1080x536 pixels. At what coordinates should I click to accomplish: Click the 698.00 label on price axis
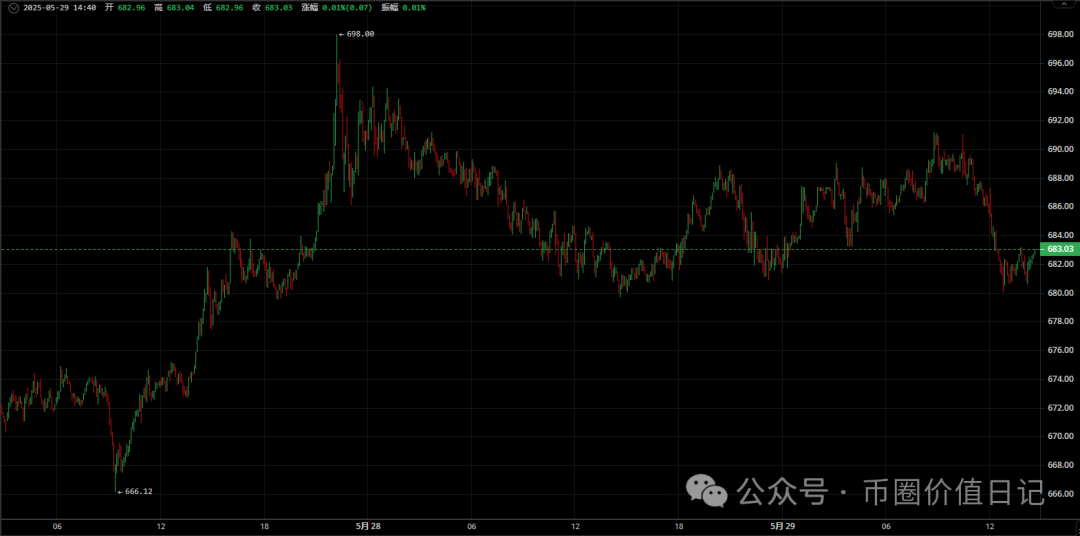[x=1059, y=34]
